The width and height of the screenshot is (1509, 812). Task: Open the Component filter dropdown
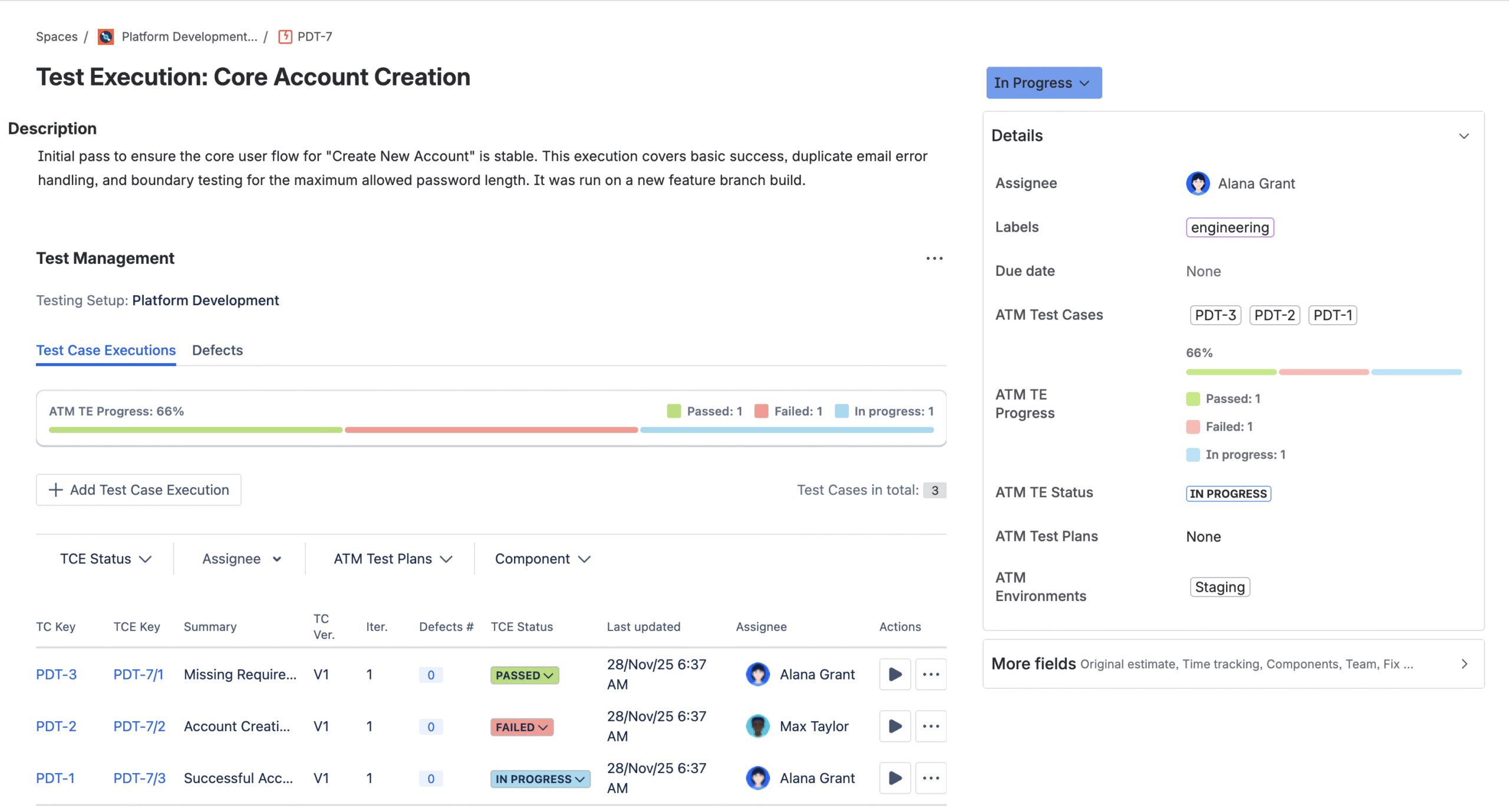(542, 559)
